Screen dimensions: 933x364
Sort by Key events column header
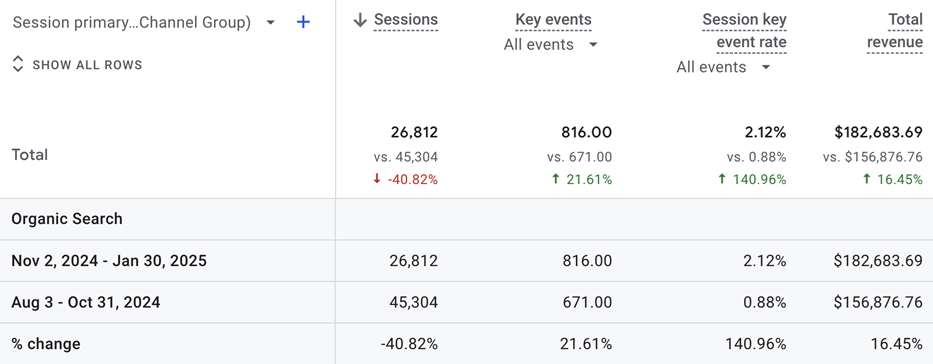pyautogui.click(x=553, y=20)
